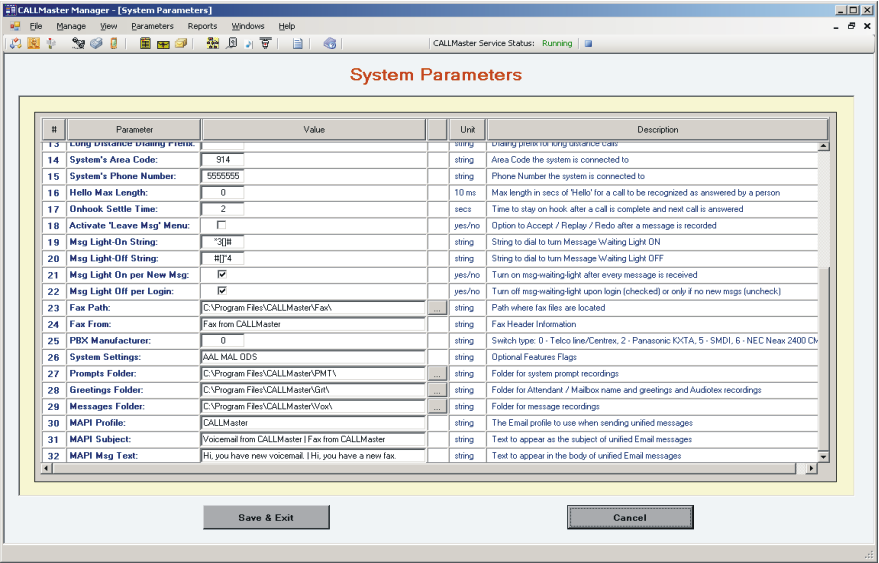The height and width of the screenshot is (563, 879).
Task: Click the yellow envelope mailbox toolbar icon
Action: pos(163,44)
